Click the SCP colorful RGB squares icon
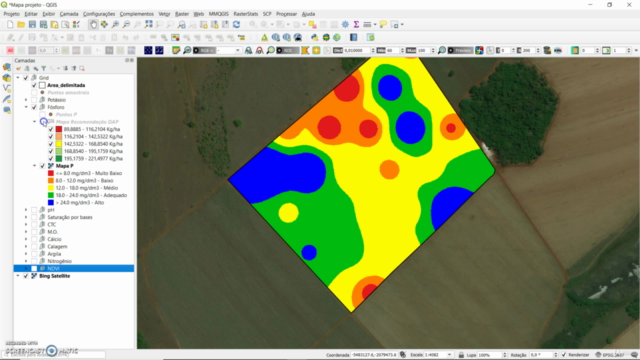Screen dimensions: 640x360 point(479,50)
